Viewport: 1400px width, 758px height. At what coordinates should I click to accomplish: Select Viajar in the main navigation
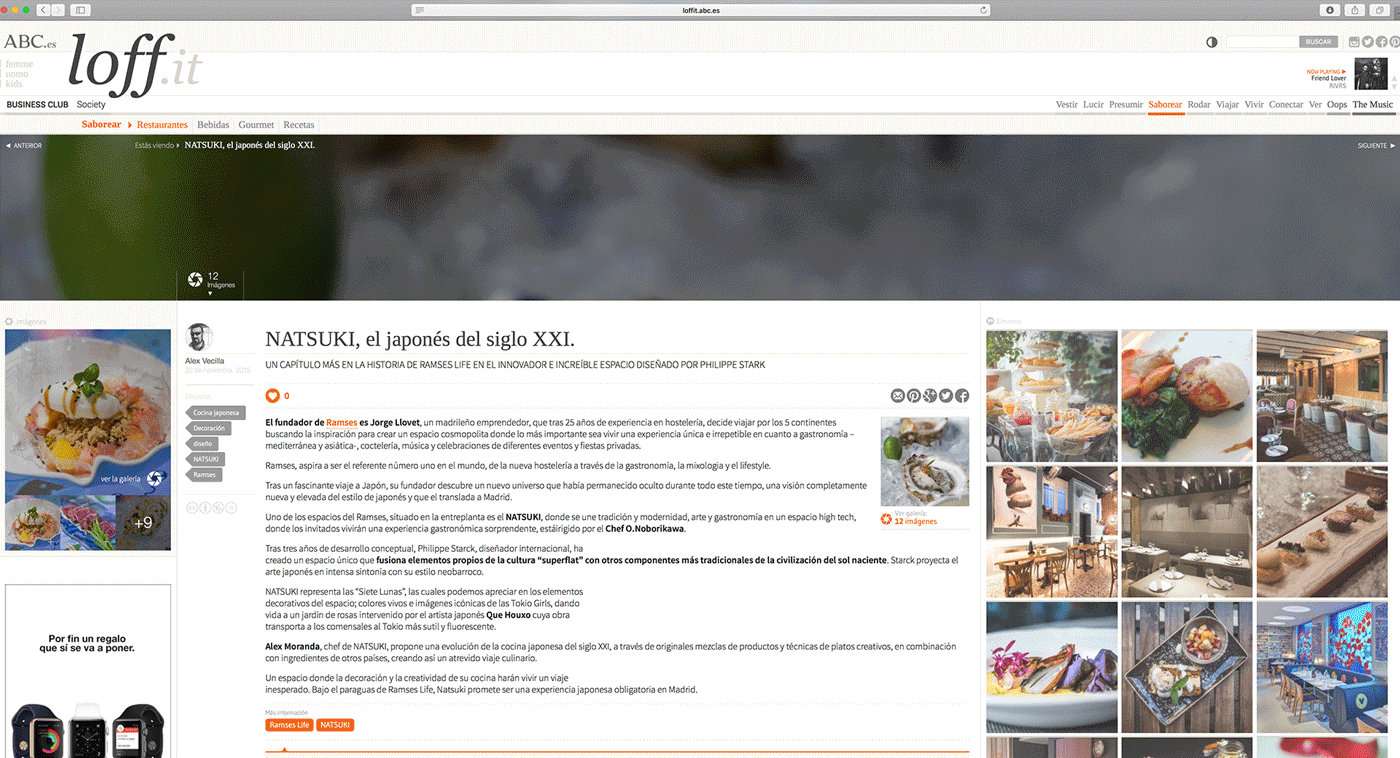click(1227, 105)
